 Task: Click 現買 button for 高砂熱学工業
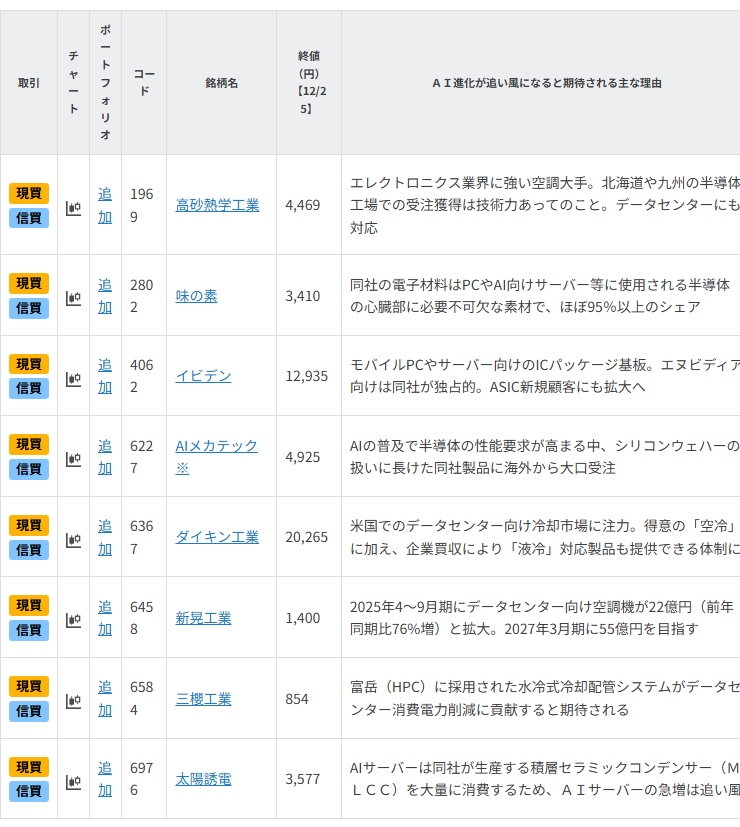point(29,194)
